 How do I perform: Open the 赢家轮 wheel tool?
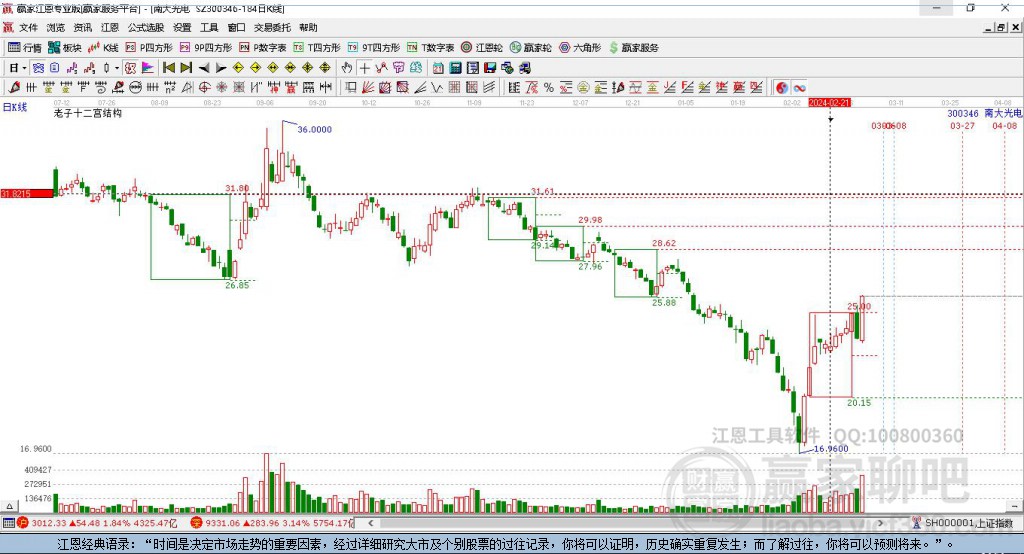(x=531, y=48)
